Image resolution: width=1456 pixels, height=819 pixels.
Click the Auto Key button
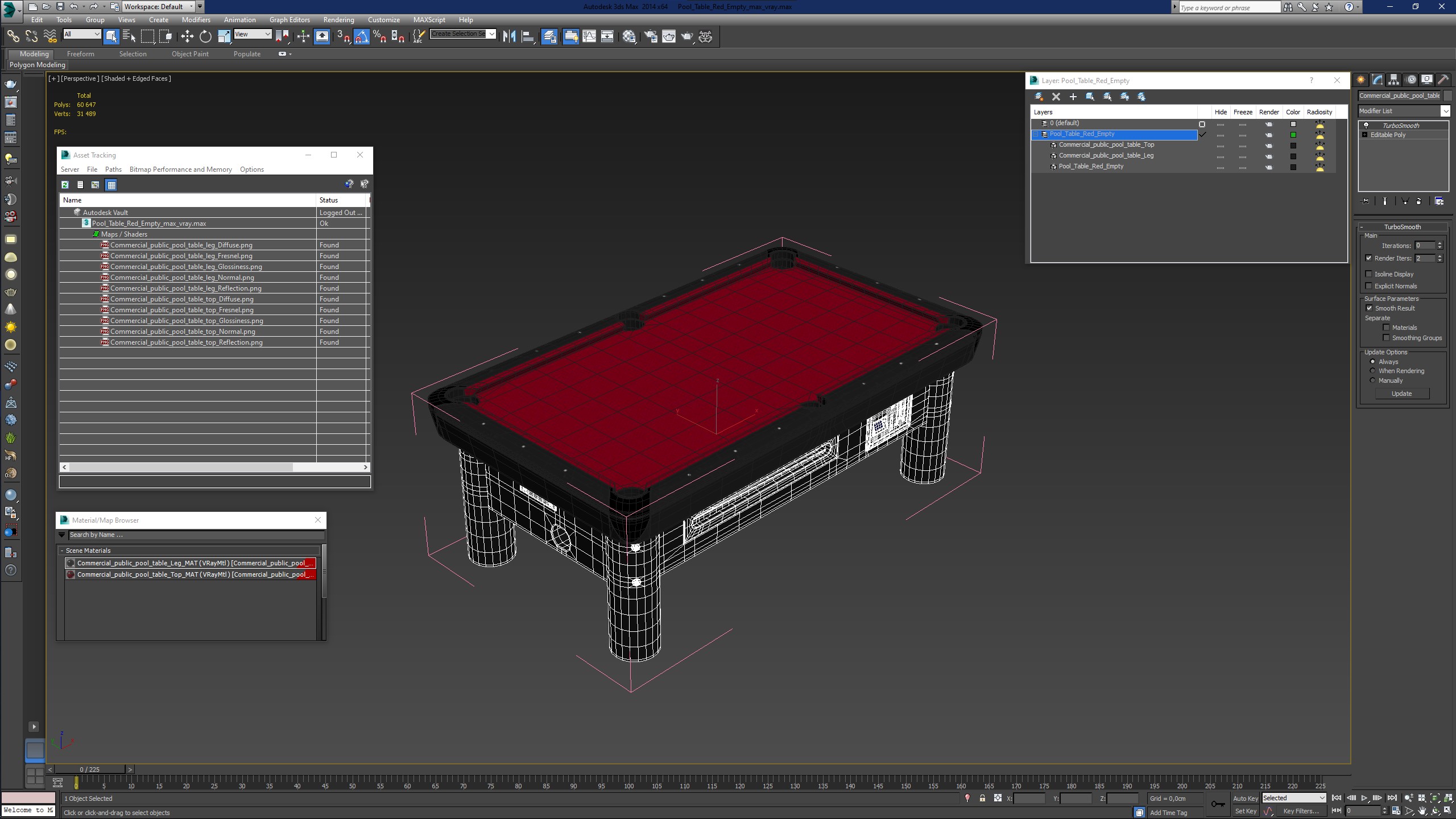click(x=1245, y=798)
